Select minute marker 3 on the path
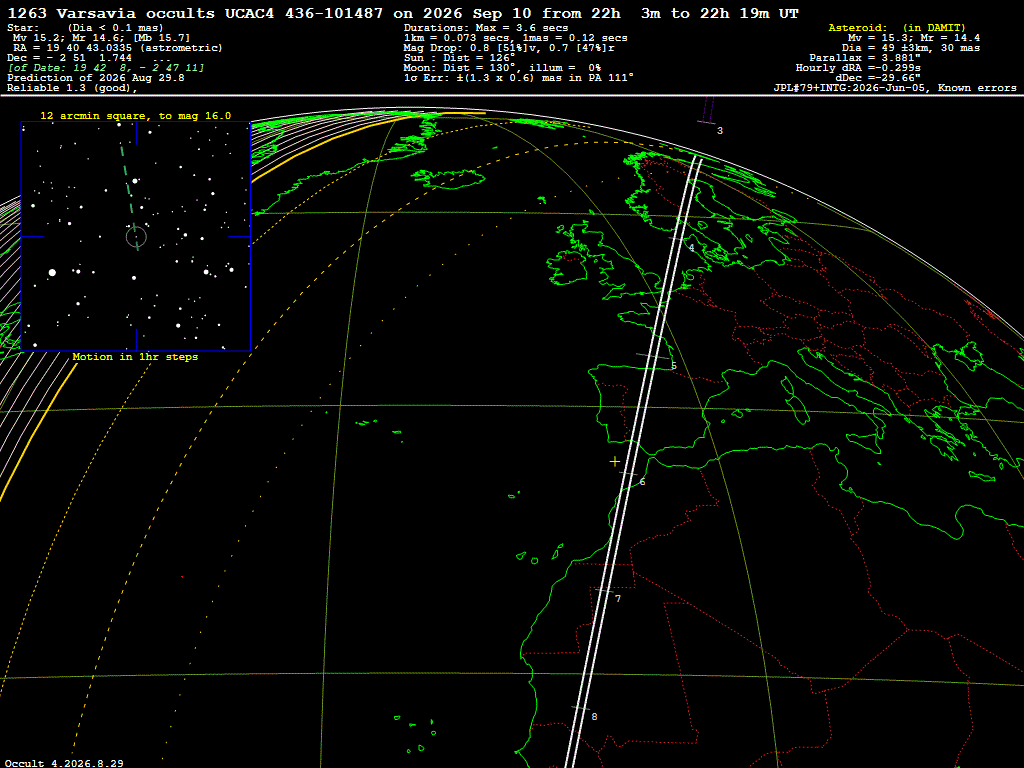This screenshot has height=768, width=1024. (719, 131)
